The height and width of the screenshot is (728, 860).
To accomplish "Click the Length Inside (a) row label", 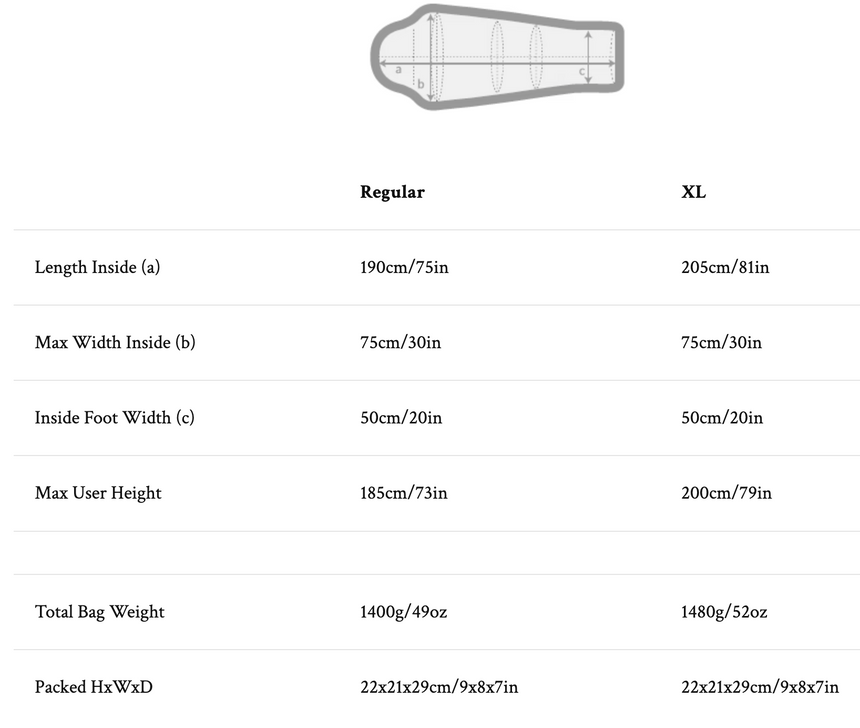I will [97, 267].
